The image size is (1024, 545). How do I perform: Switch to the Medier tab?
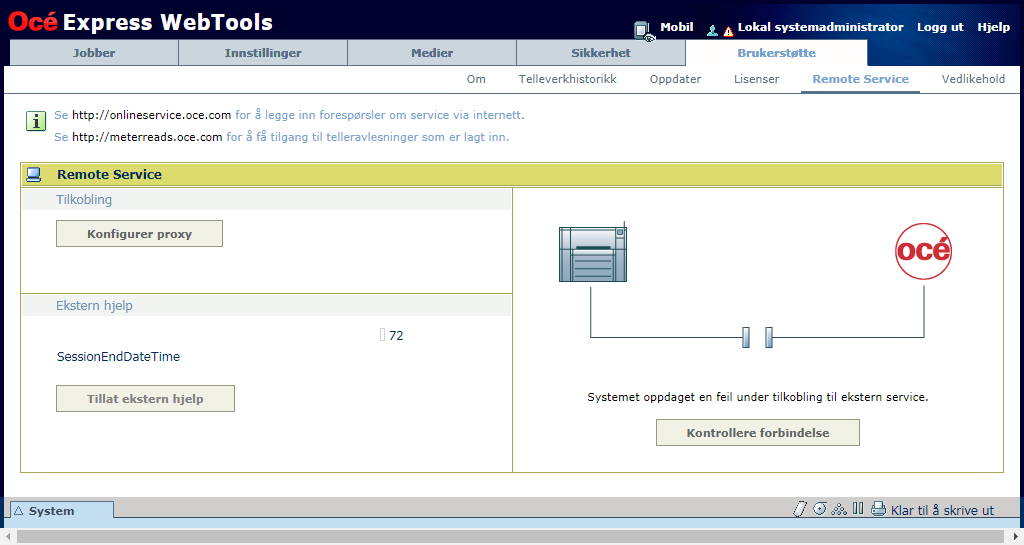point(432,53)
